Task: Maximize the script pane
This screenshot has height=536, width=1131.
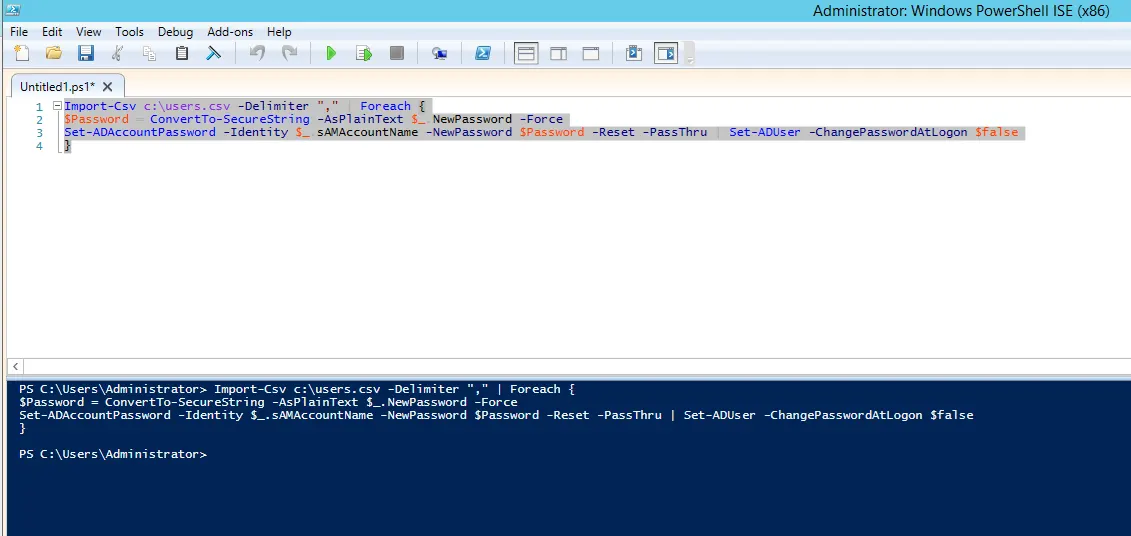Action: [x=591, y=53]
